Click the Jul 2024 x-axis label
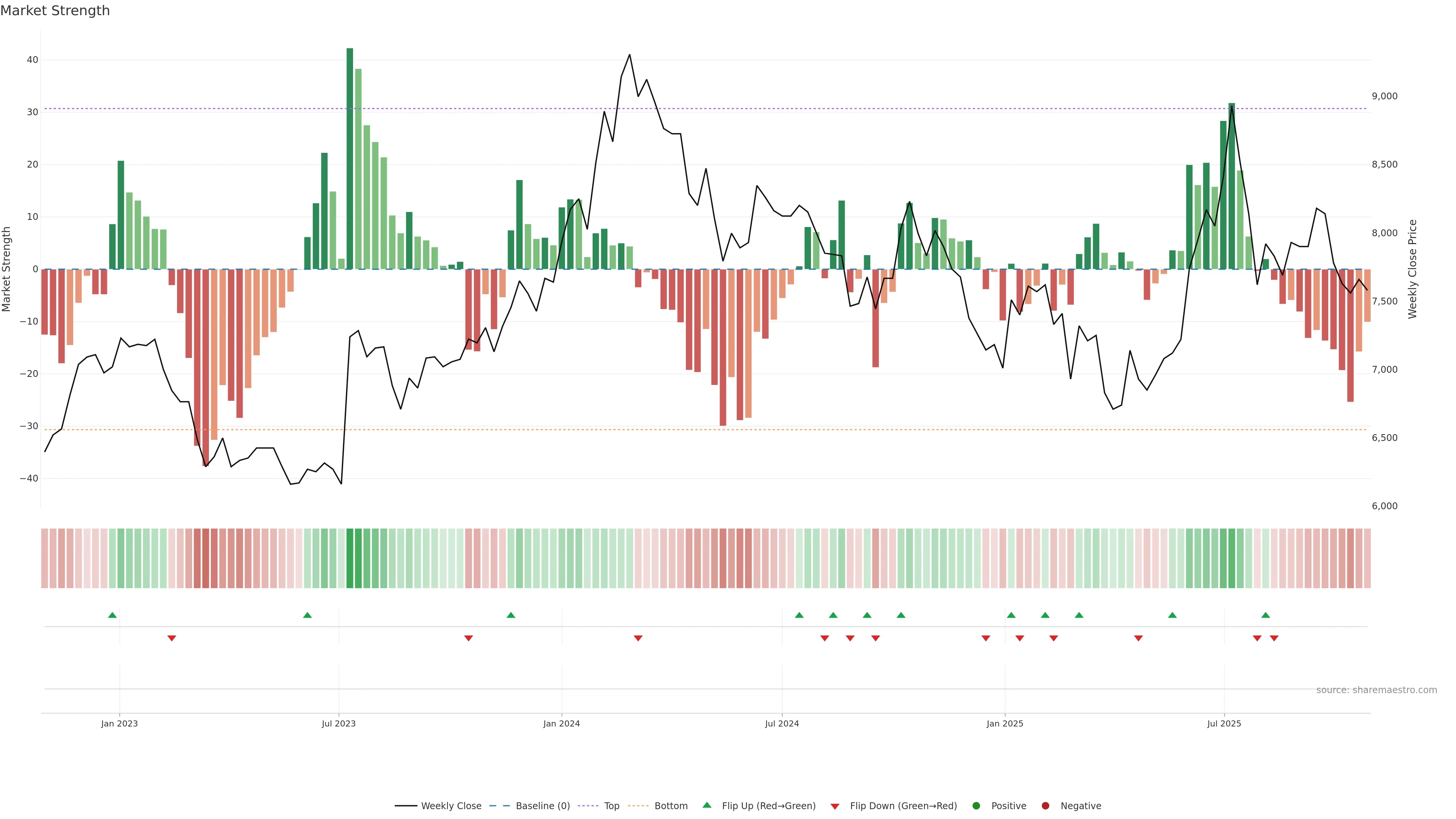The width and height of the screenshot is (1456, 819). 782,723
